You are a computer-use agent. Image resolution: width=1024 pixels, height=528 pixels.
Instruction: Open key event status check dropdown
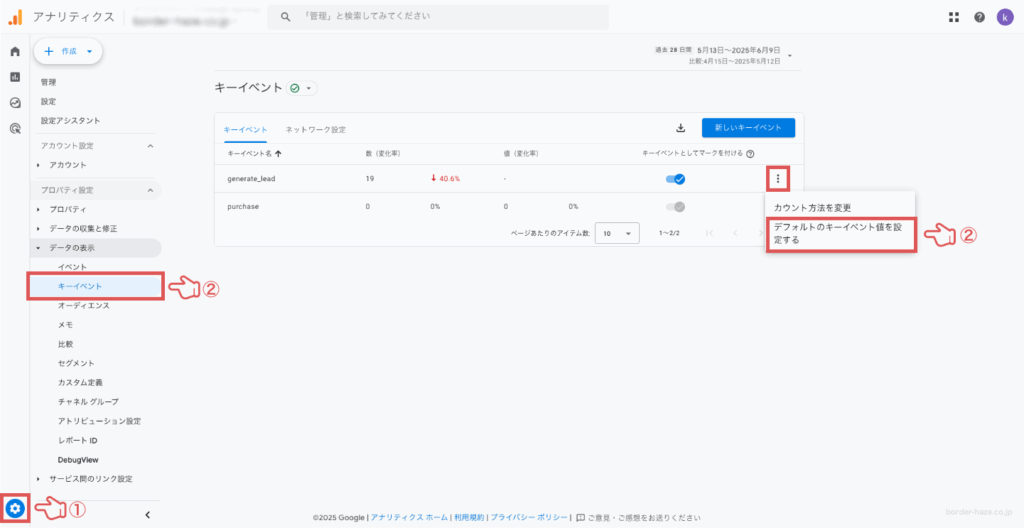click(302, 88)
